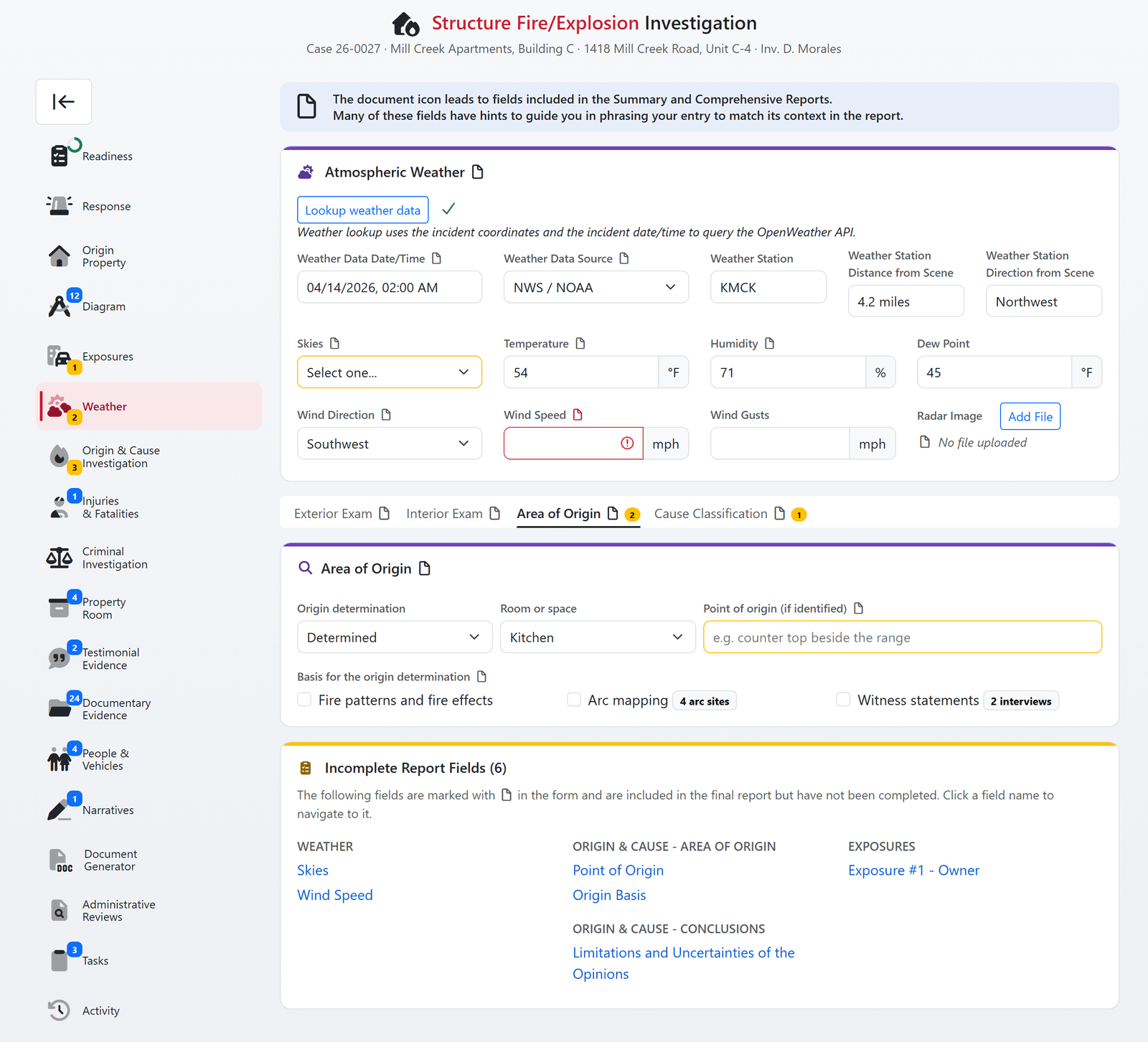The image size is (1148, 1042).
Task: Click the Wind Gusts input field
Action: [780, 443]
